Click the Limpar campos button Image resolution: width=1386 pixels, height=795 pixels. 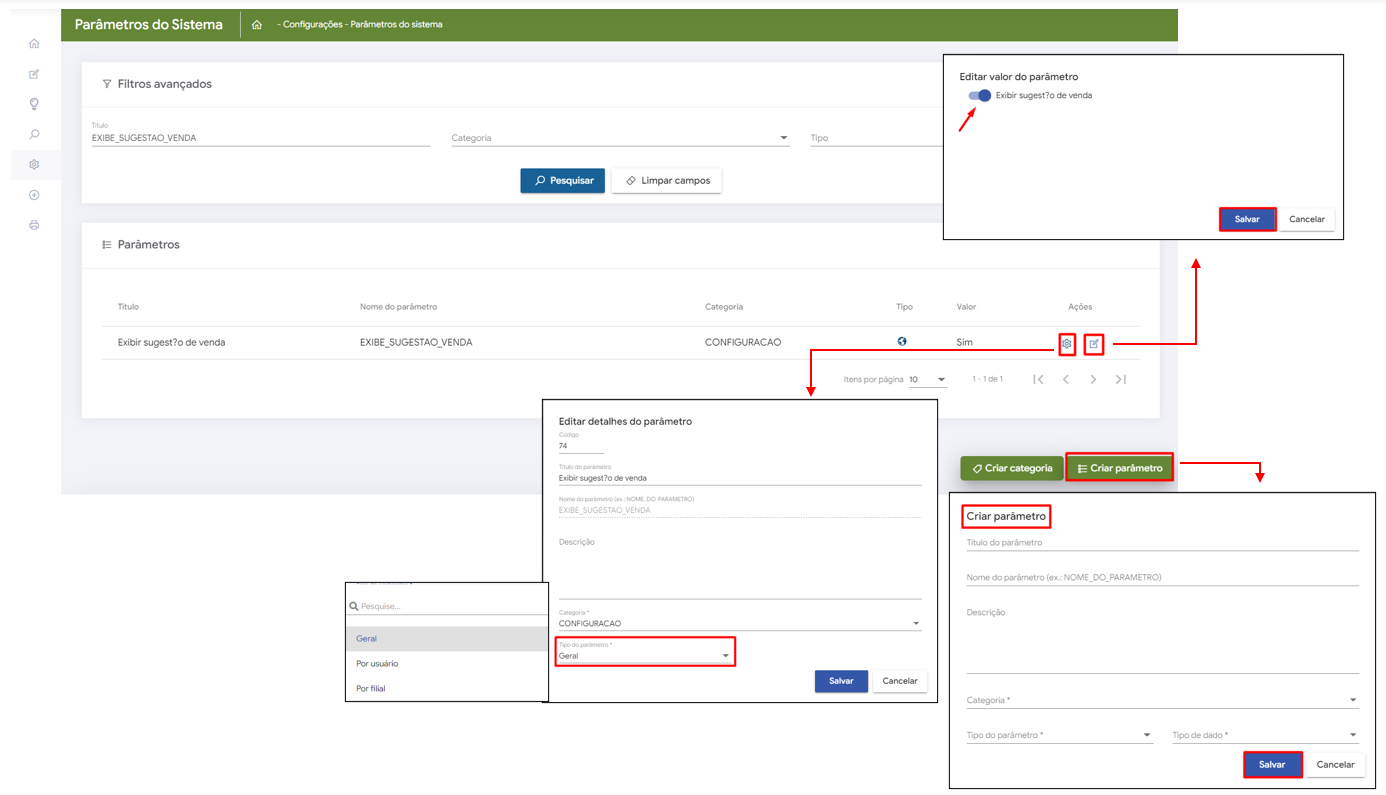click(x=667, y=181)
